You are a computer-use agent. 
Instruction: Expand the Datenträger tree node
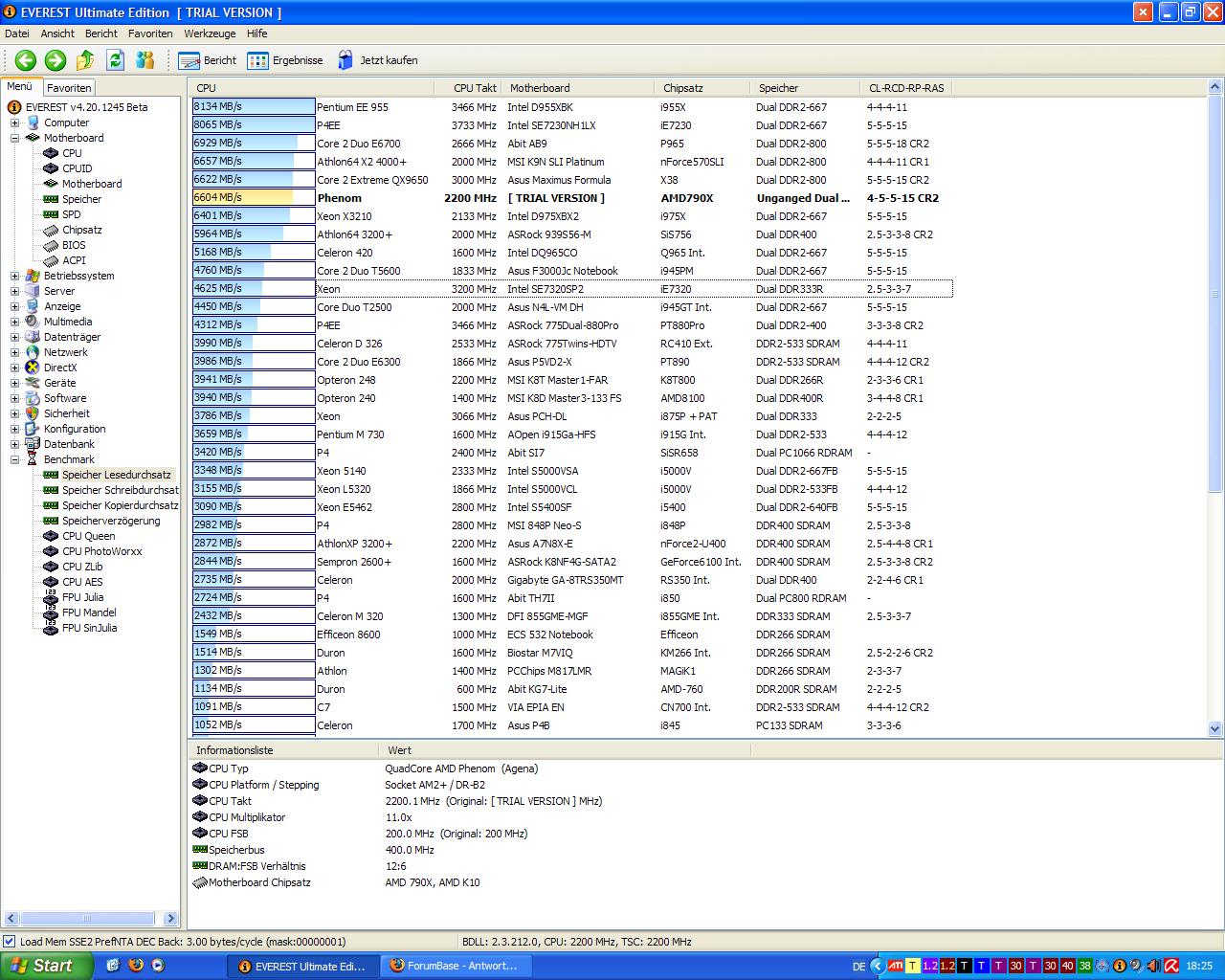[14, 337]
